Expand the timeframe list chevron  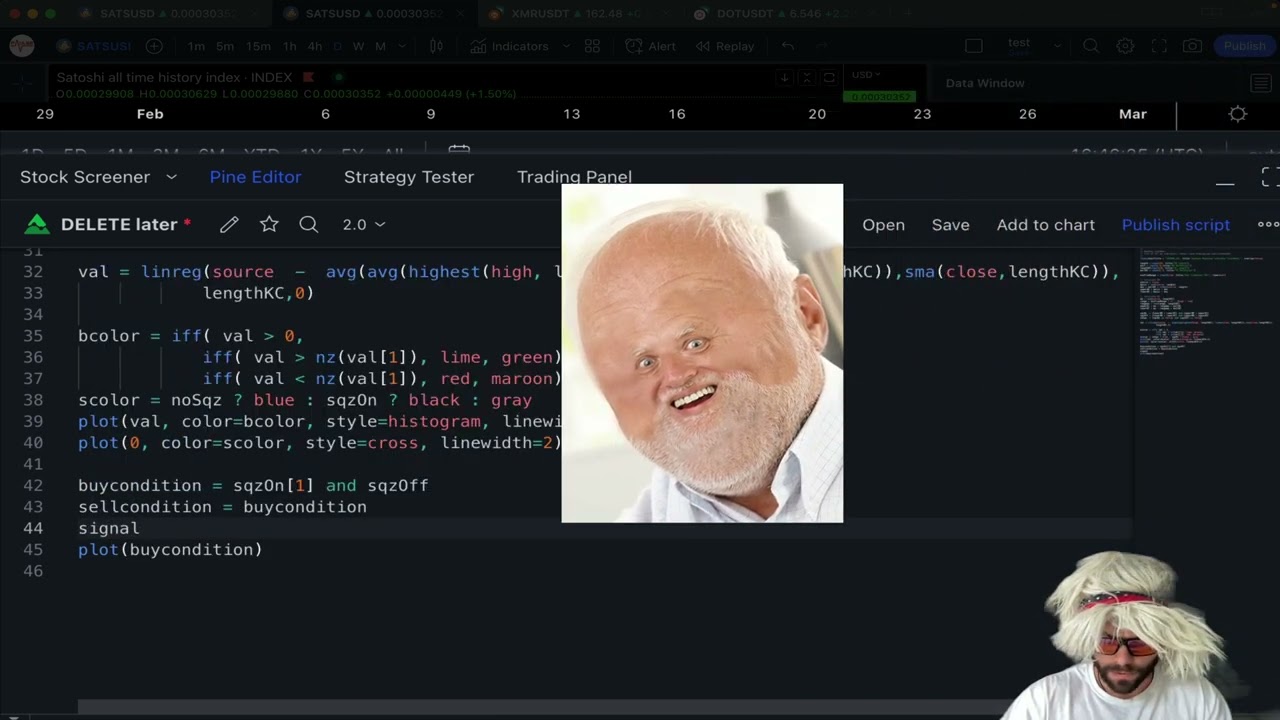coord(402,46)
